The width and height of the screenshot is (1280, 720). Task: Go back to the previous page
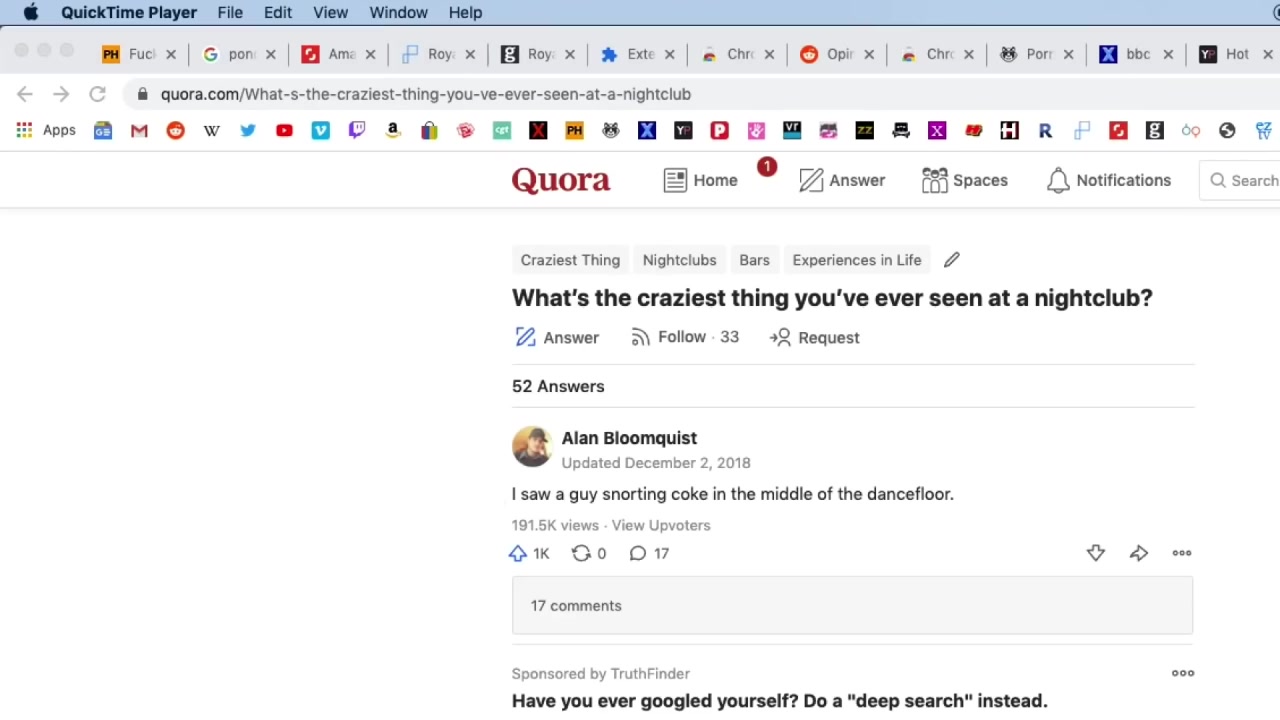(25, 94)
